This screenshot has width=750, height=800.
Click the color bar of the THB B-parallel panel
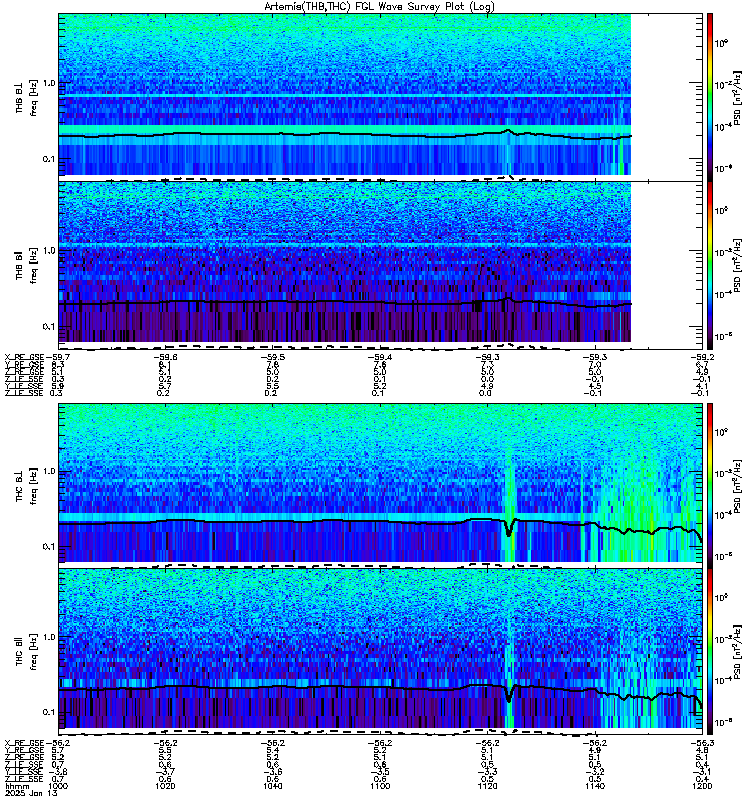coord(710,265)
